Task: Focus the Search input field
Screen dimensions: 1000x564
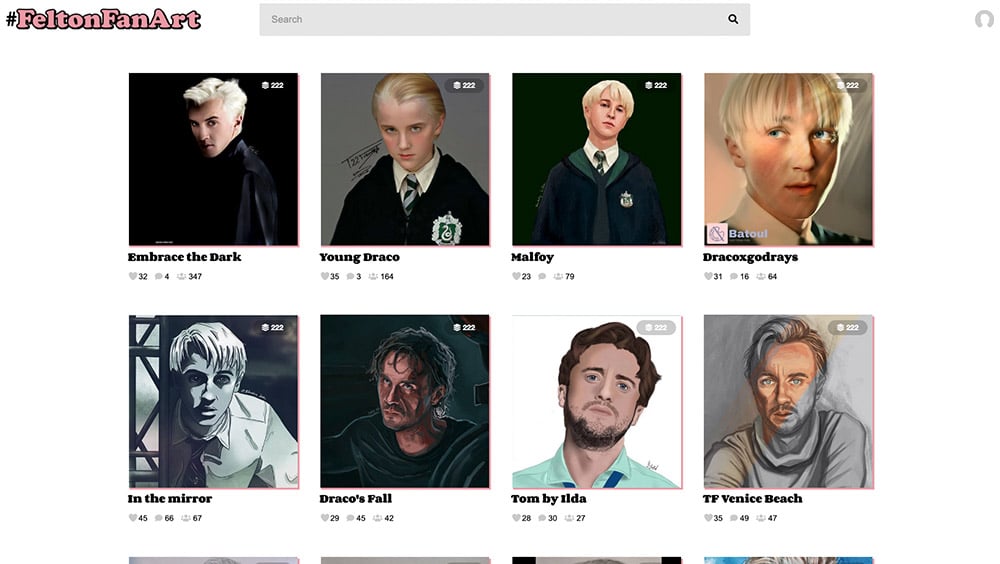Action: pyautogui.click(x=504, y=19)
